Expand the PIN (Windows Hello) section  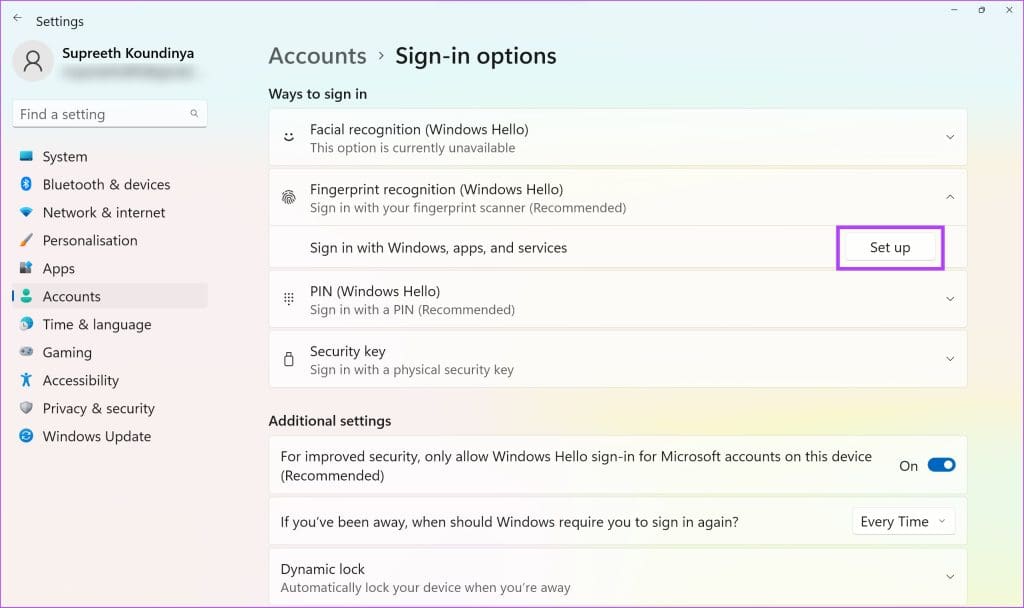950,299
